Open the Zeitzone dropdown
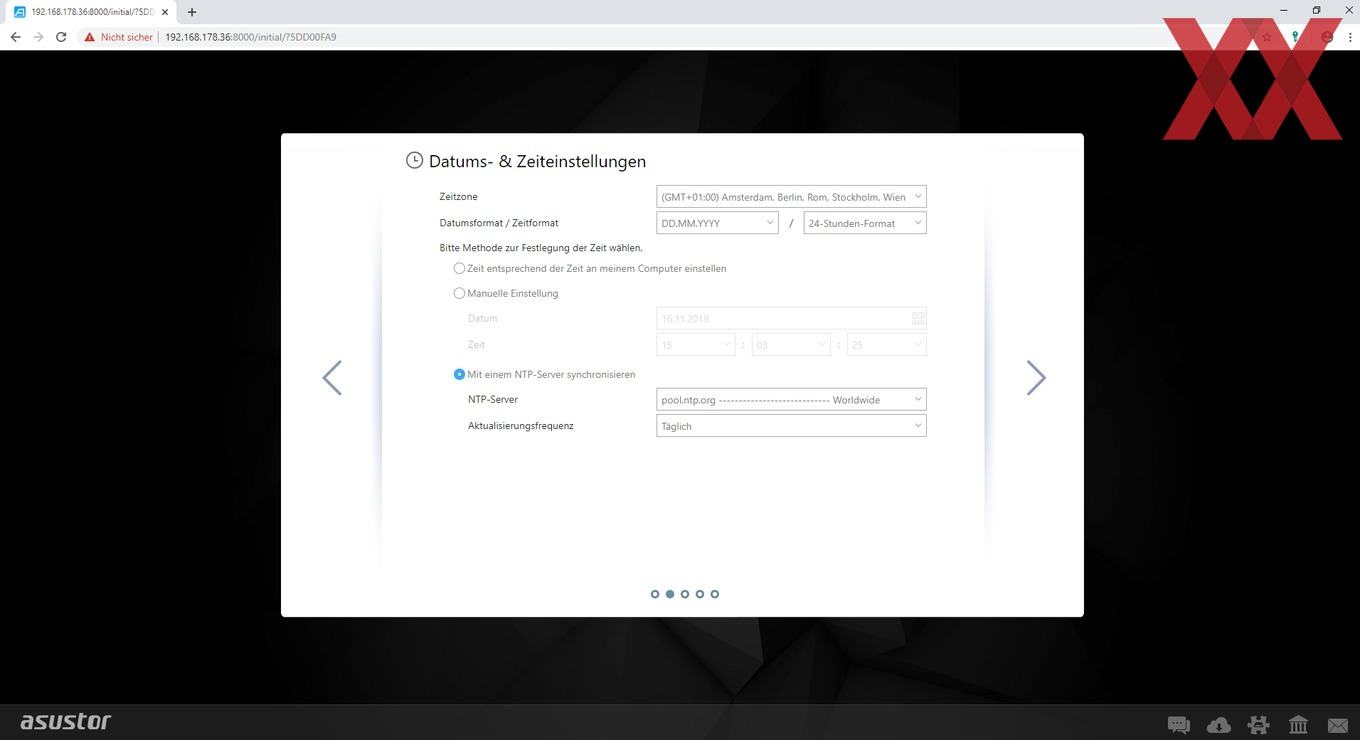Viewport: 1360px width, 740px height. click(x=791, y=197)
